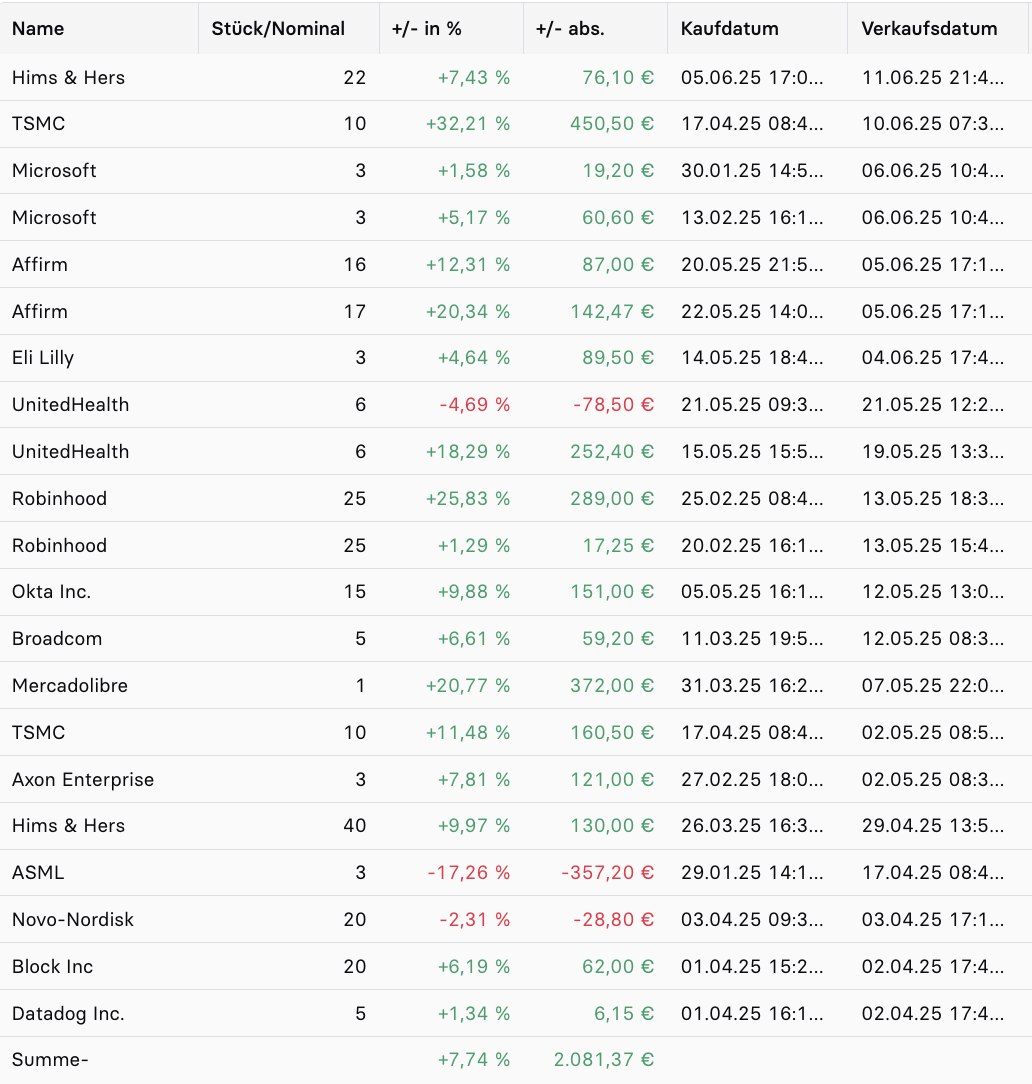Select the Broadcom trade row
The image size is (1032, 1084).
point(516,639)
